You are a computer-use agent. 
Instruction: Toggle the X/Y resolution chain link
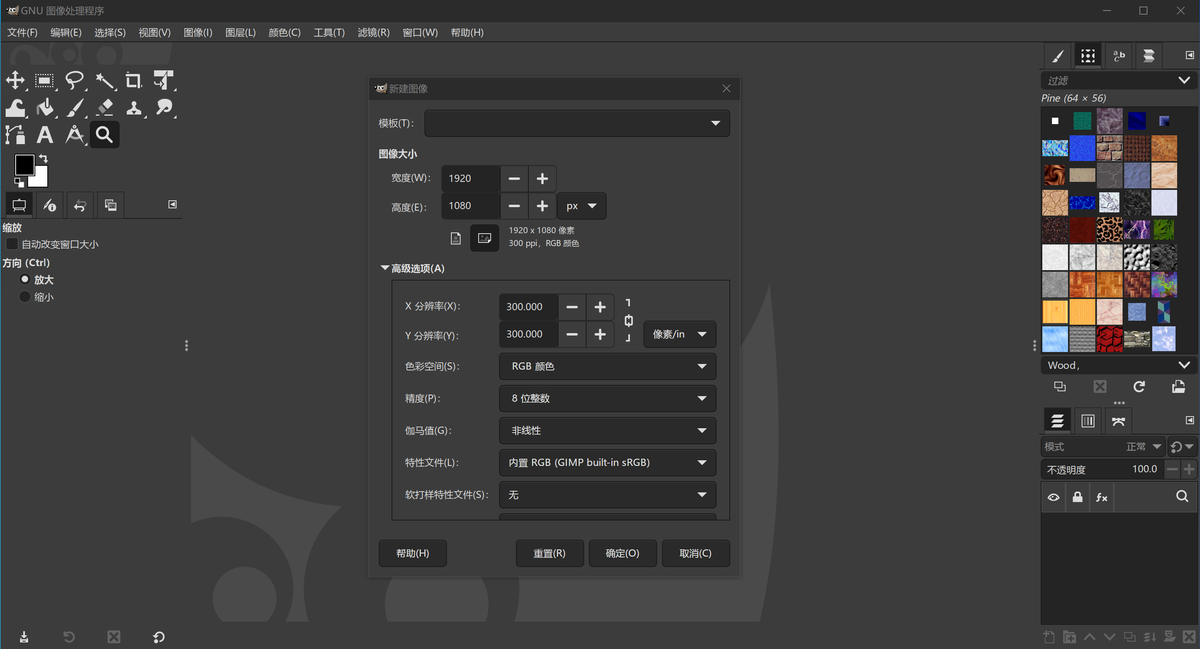628,320
